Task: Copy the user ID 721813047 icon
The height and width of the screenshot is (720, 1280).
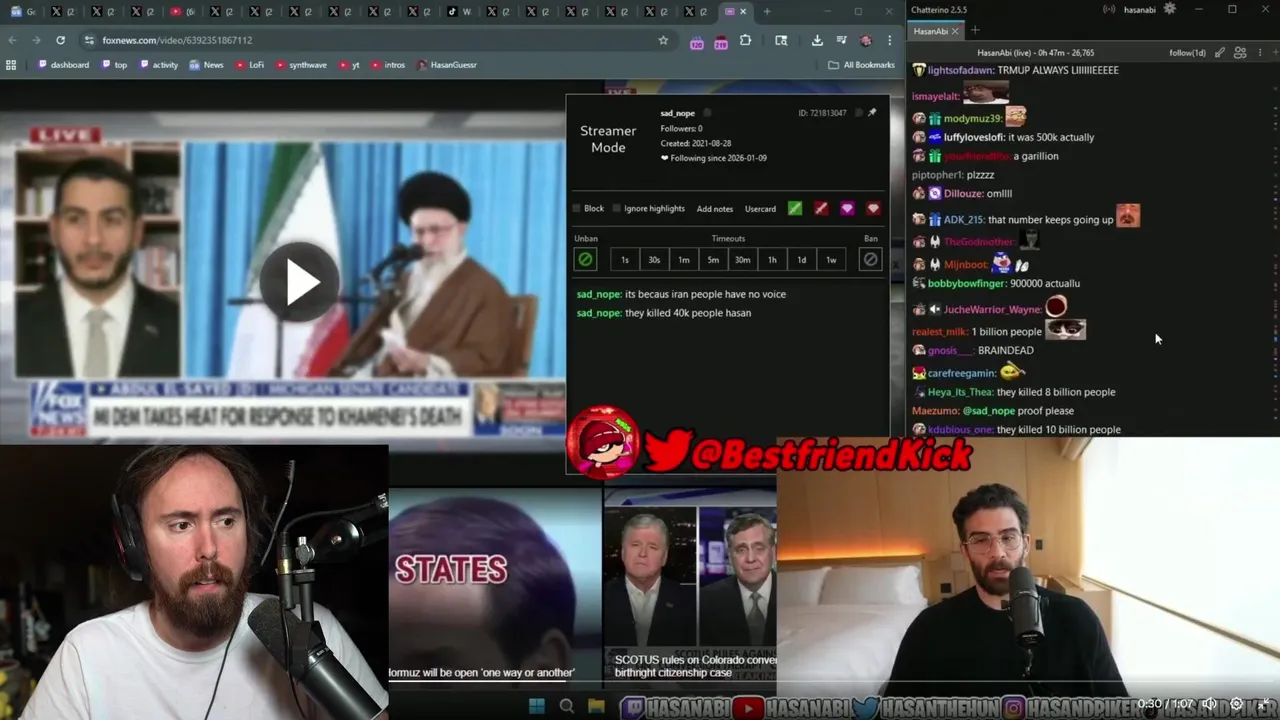Action: pos(857,113)
